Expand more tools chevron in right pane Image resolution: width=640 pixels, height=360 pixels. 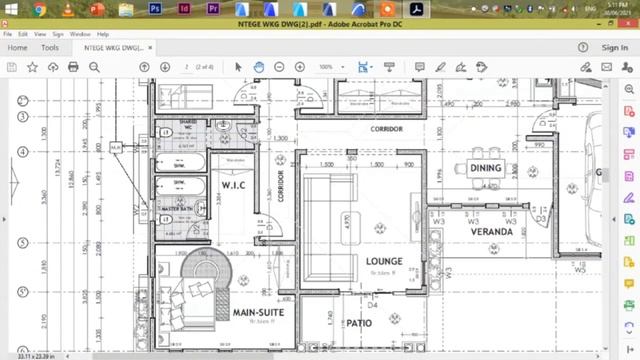click(x=629, y=332)
